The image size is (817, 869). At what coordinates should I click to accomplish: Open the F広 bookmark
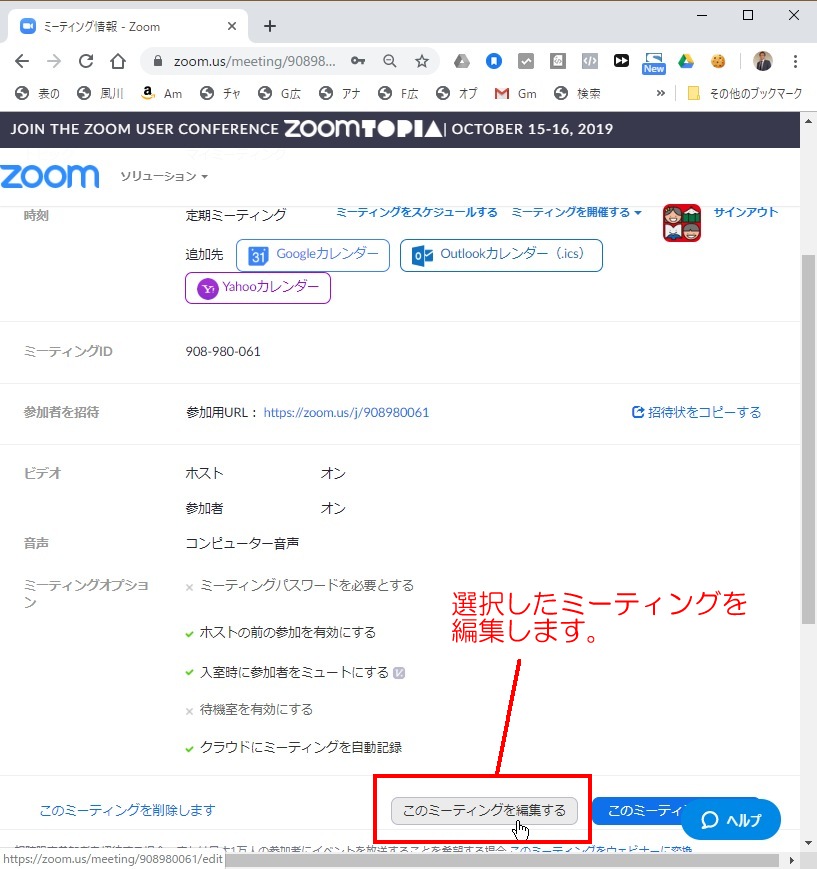coord(398,94)
